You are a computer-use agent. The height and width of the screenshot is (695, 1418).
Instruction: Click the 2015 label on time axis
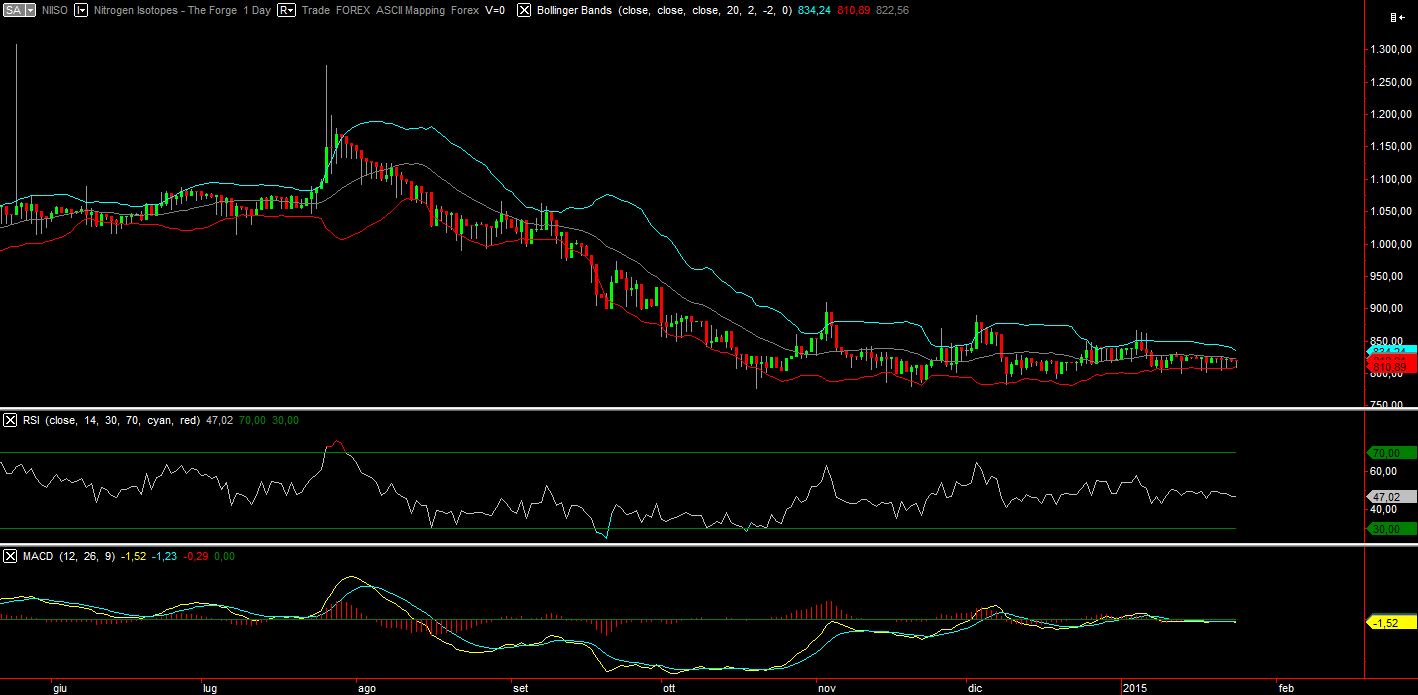tap(1135, 689)
